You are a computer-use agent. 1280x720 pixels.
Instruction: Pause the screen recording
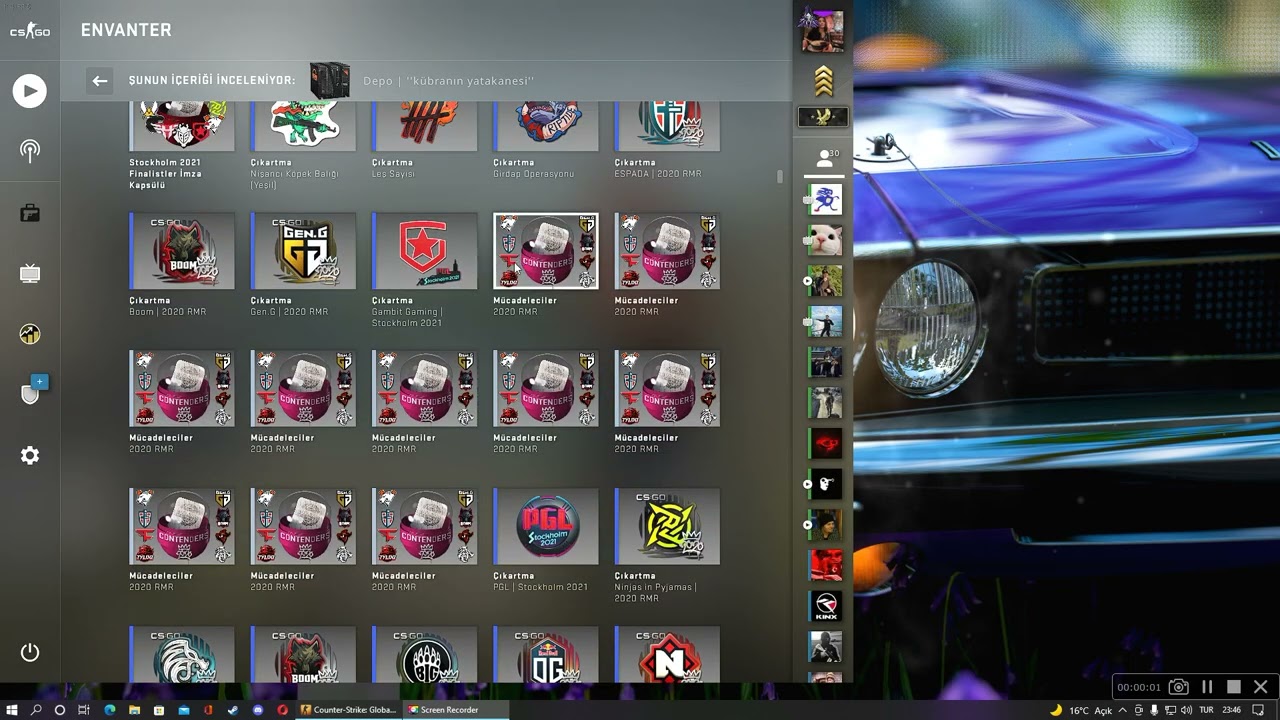coord(1207,687)
